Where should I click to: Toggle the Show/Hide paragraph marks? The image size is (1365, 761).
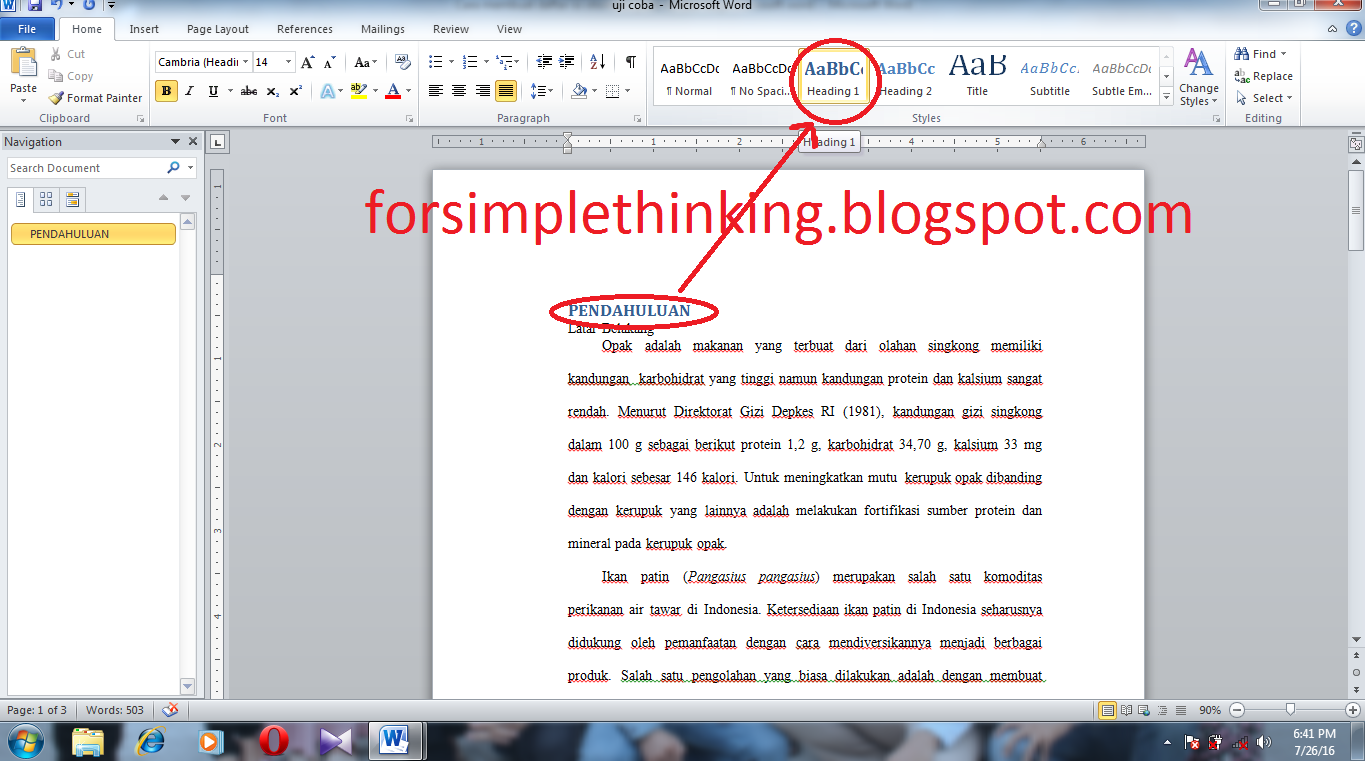[x=629, y=61]
